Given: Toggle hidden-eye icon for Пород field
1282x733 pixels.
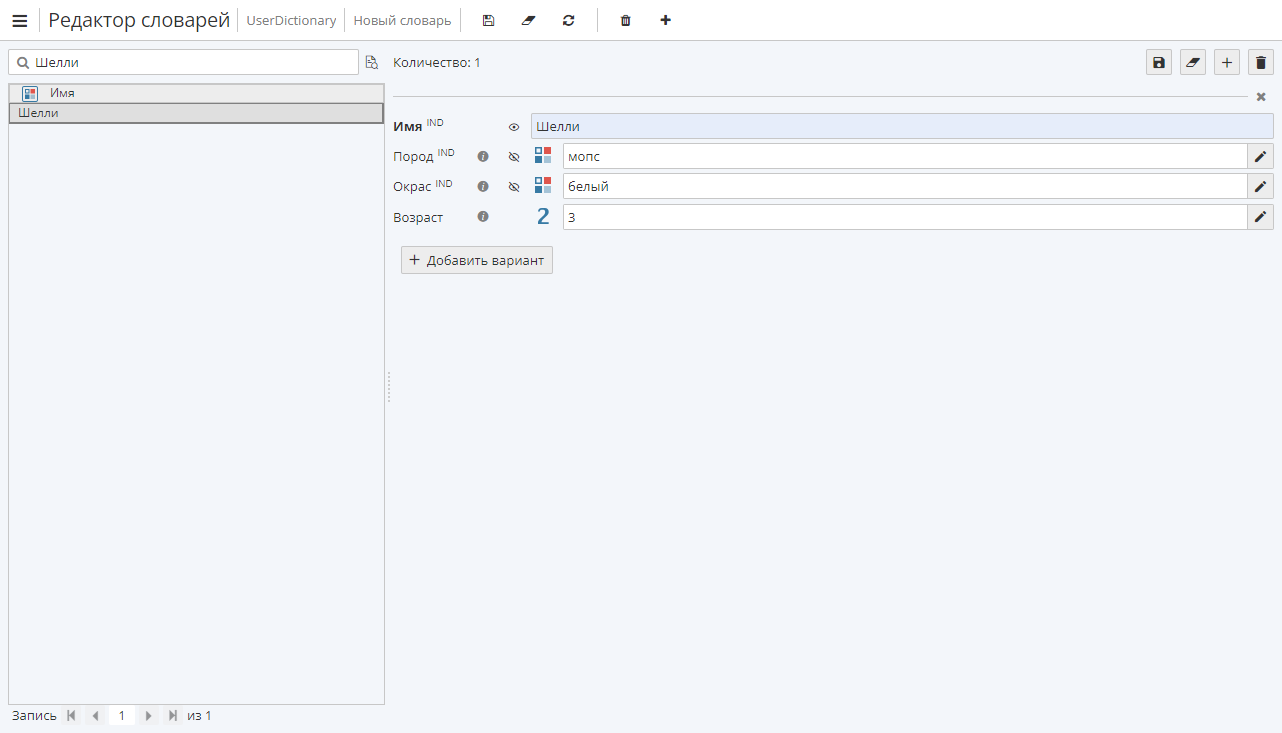Looking at the screenshot, I should 514,157.
